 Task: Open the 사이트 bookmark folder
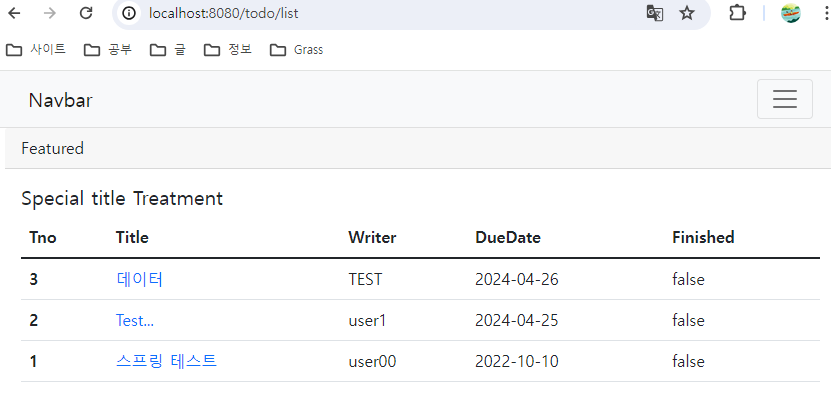pyautogui.click(x=36, y=50)
